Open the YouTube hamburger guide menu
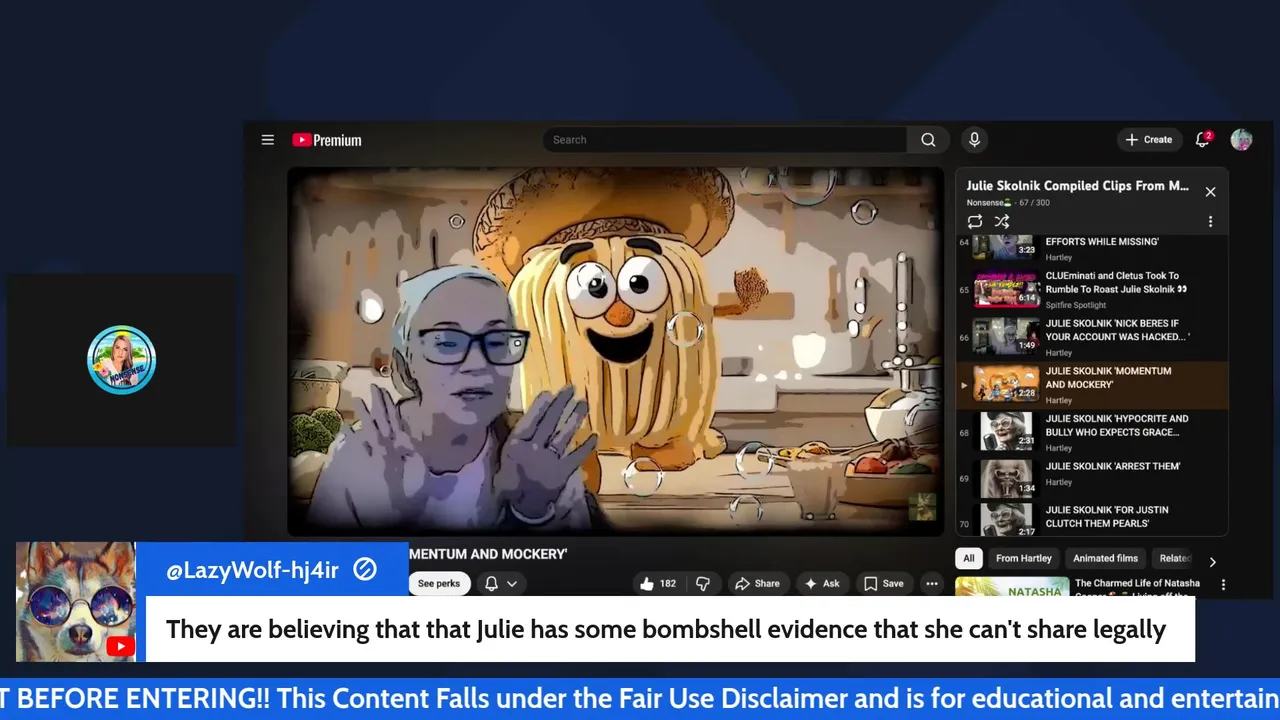The width and height of the screenshot is (1280, 720). tap(267, 140)
